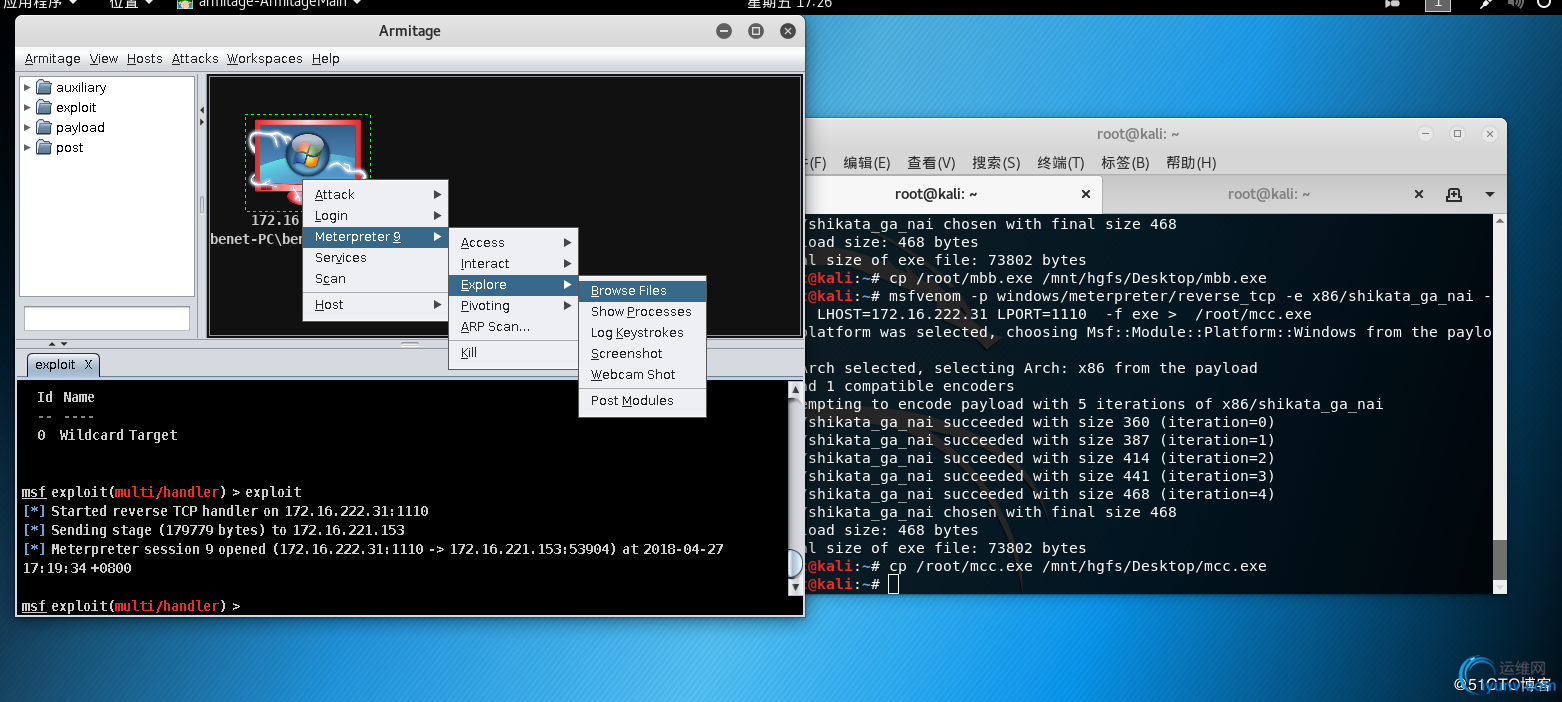Click the payload folder icon
This screenshot has height=702, width=1562.
tap(44, 127)
